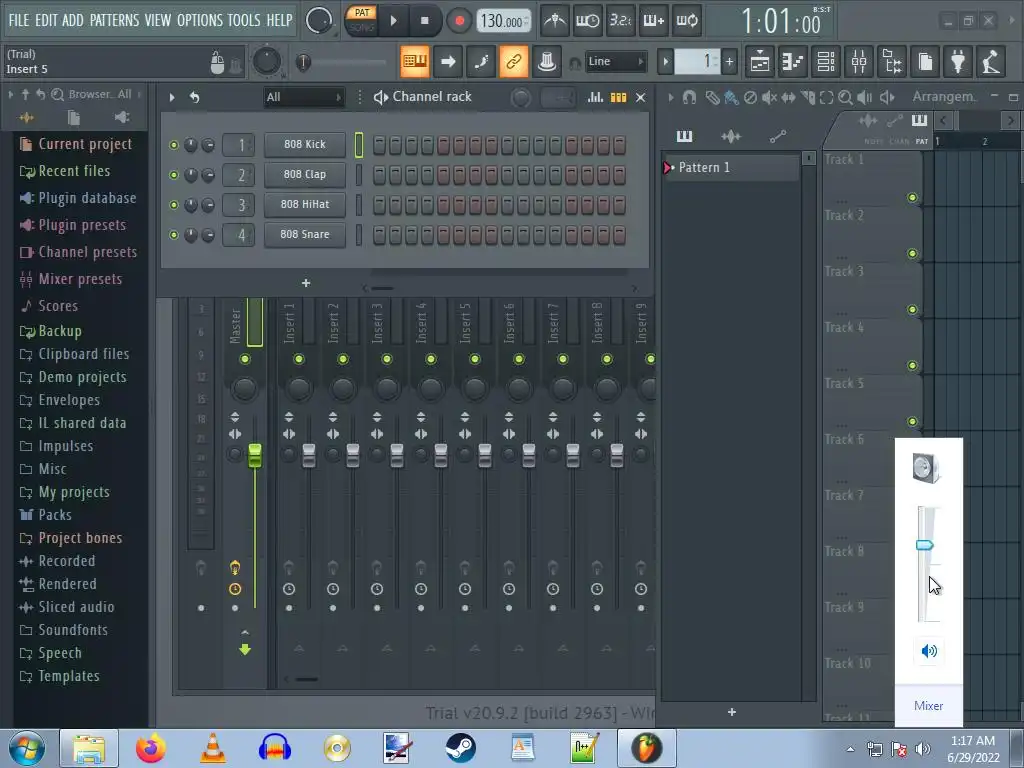Open the plugin picker plug icon

pos(958,62)
